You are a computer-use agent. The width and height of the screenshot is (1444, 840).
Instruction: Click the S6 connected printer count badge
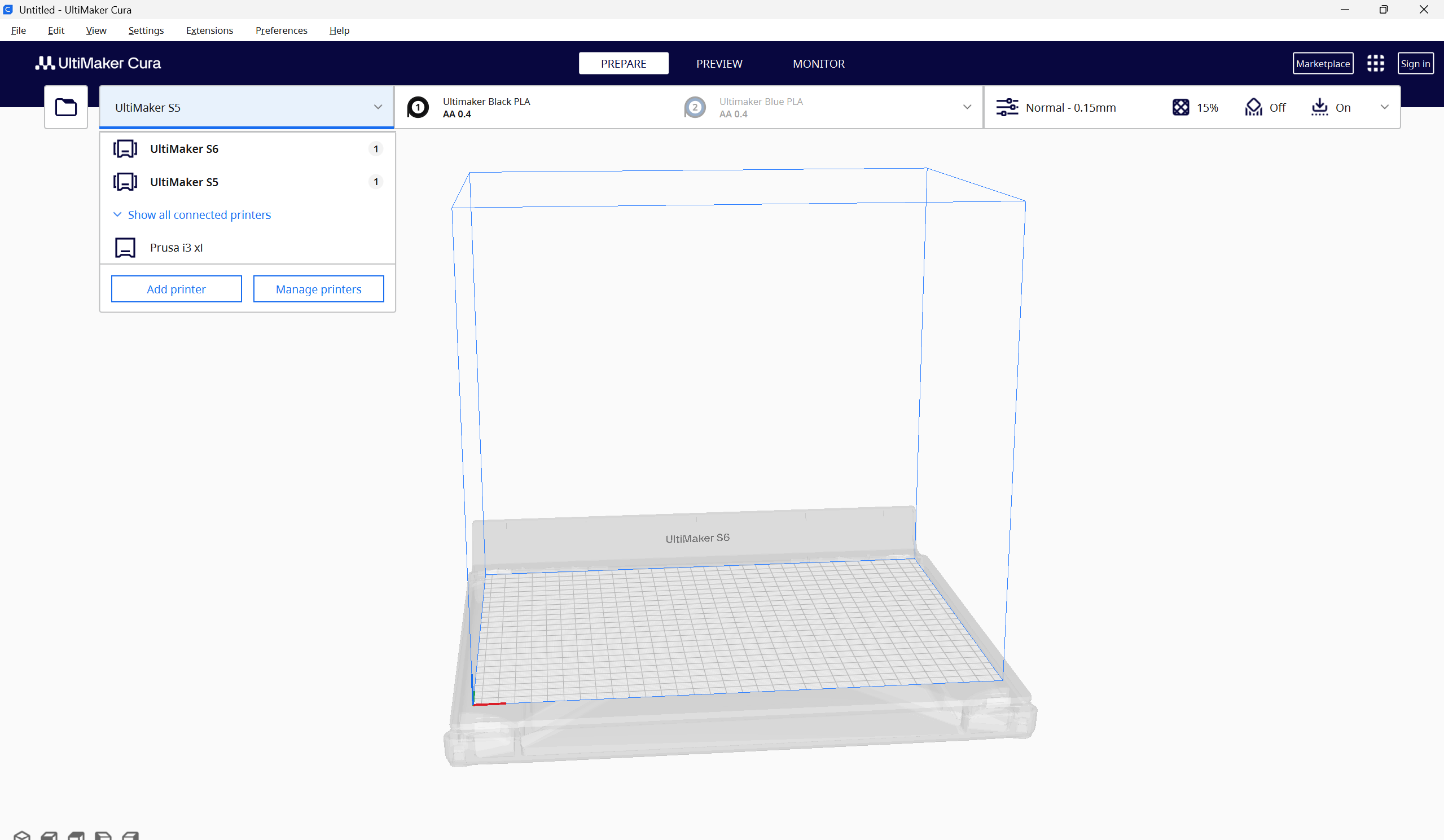pos(376,149)
